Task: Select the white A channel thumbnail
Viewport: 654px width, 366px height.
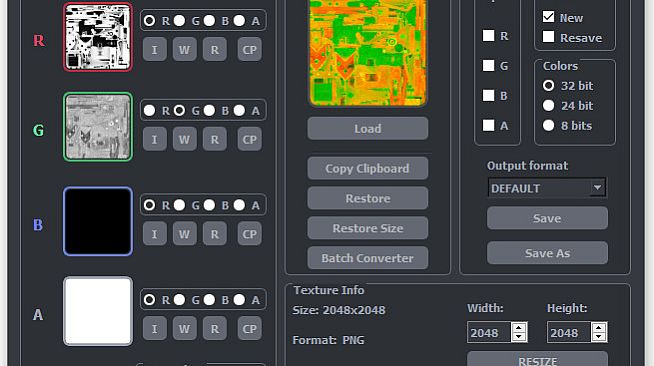Action: [98, 311]
